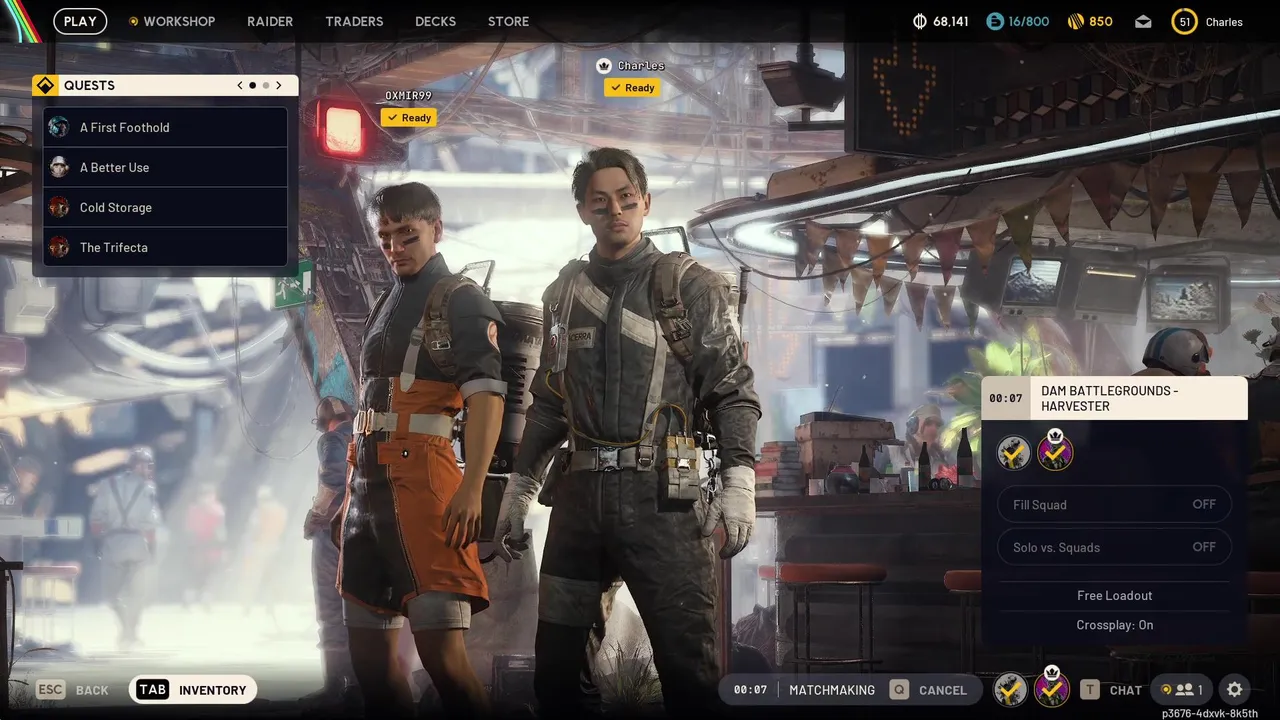The width and height of the screenshot is (1280, 720).
Task: Click the level 51 player badge
Action: coord(1184,21)
